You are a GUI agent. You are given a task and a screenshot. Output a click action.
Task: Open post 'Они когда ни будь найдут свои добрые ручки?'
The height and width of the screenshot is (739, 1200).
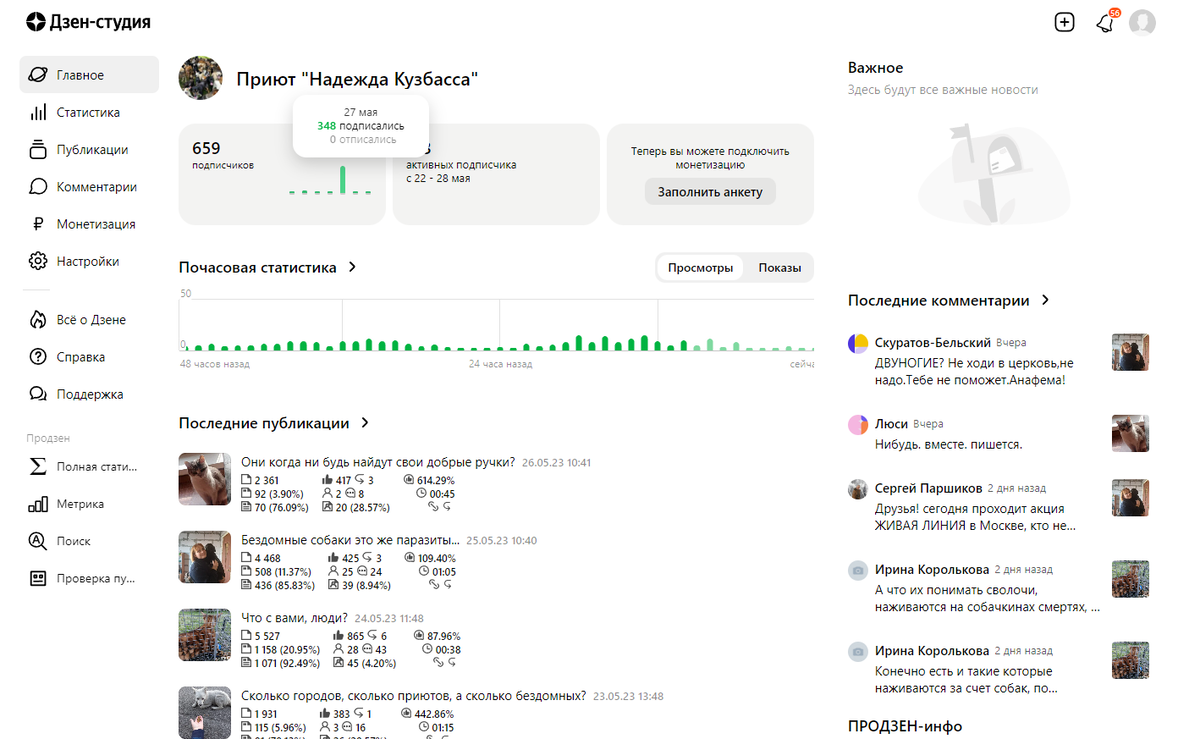point(378,462)
